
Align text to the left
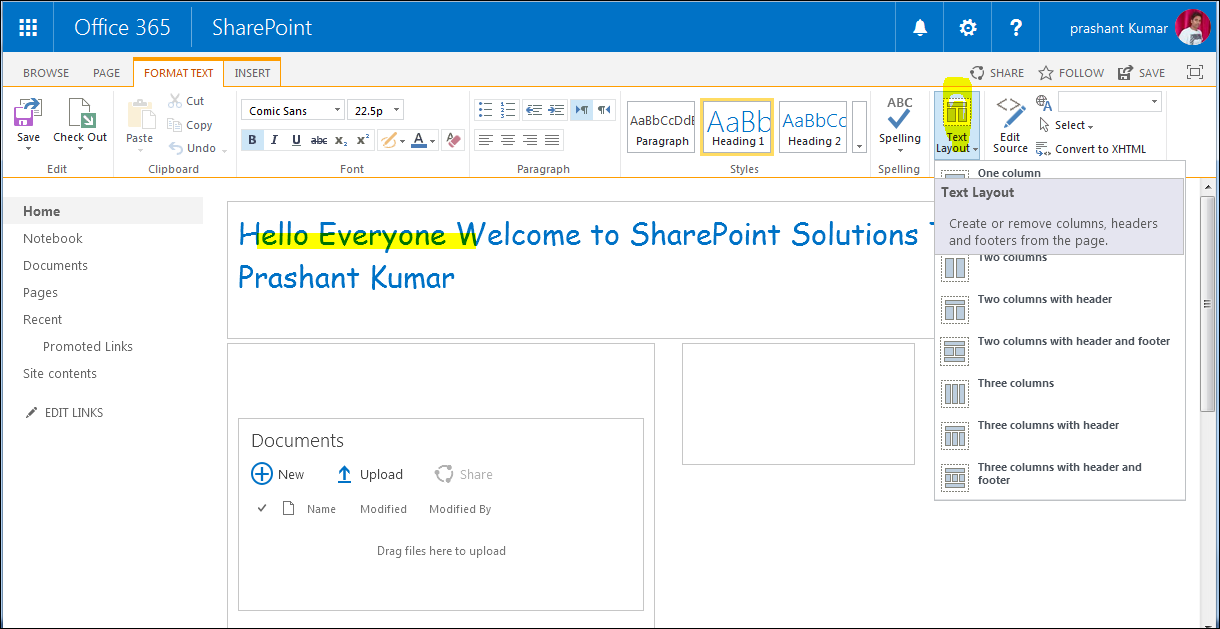click(x=485, y=140)
